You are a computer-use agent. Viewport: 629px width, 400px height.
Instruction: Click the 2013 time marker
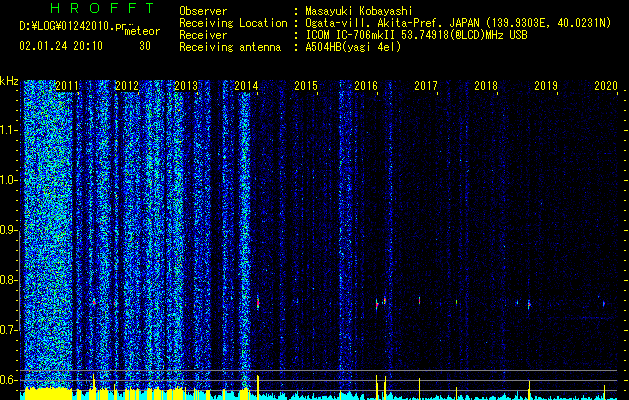187,85
